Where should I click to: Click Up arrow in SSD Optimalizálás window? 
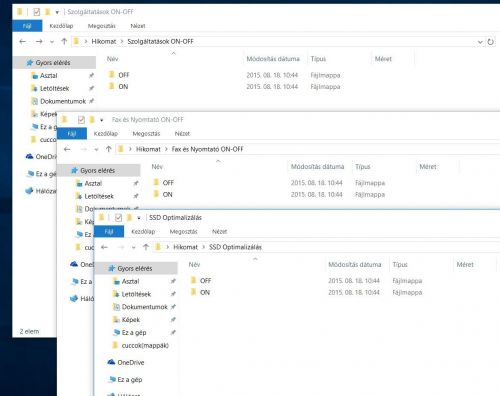(x=146, y=247)
